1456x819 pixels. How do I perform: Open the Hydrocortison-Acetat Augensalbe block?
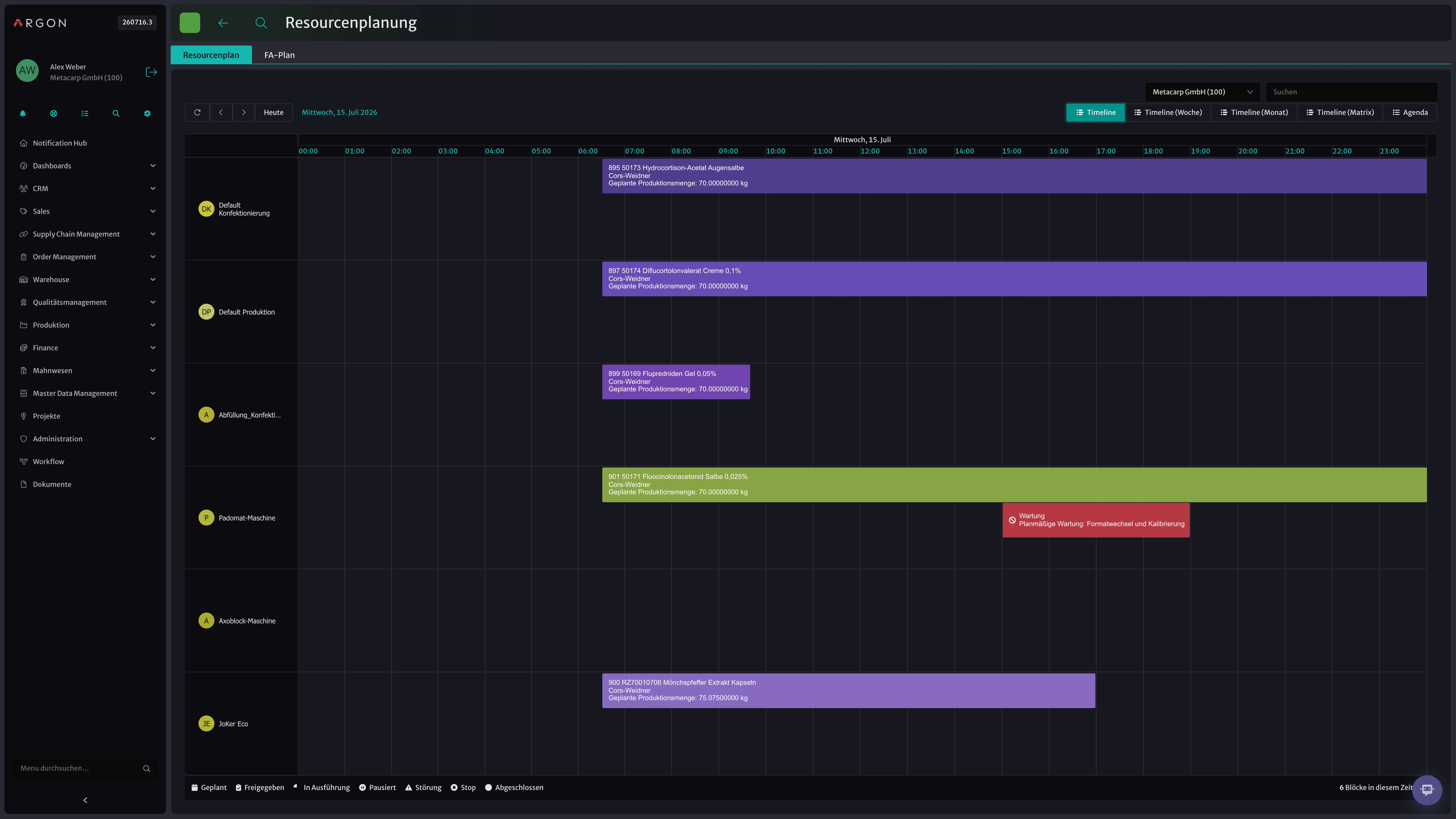point(1014,176)
